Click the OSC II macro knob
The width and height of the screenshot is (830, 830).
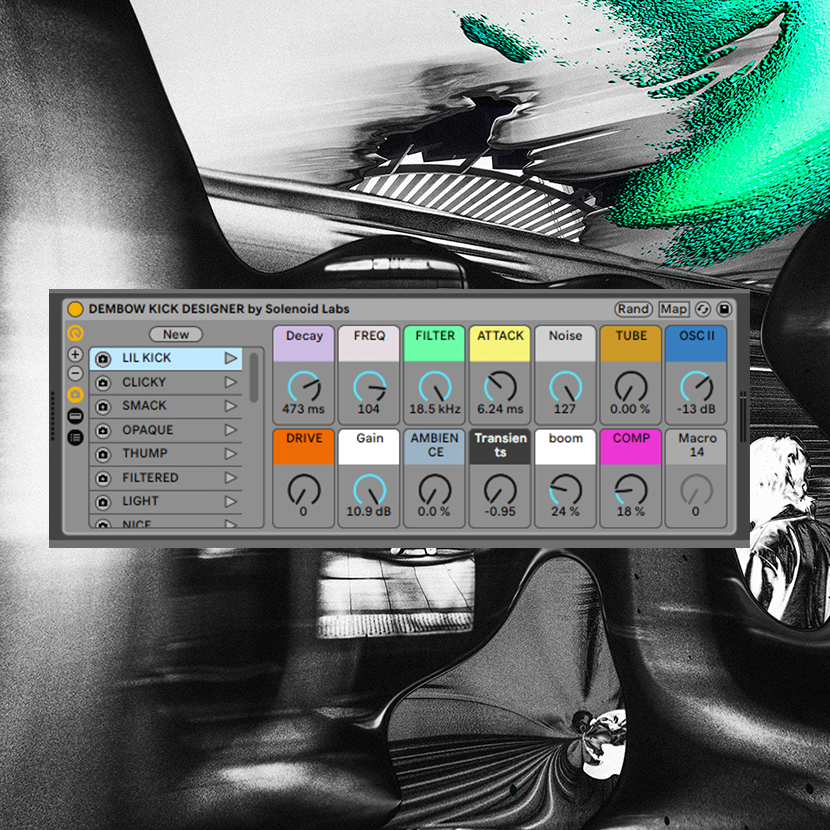point(697,386)
